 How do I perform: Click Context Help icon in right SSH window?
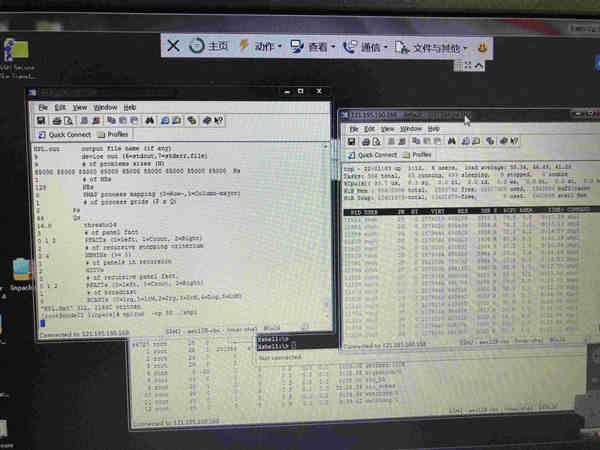(x=515, y=141)
